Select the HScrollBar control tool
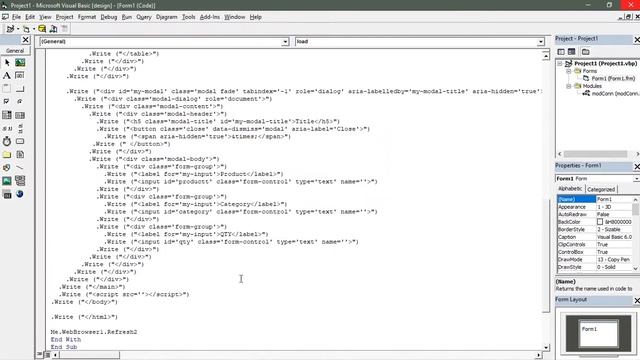640x360 pixels. tap(7, 128)
